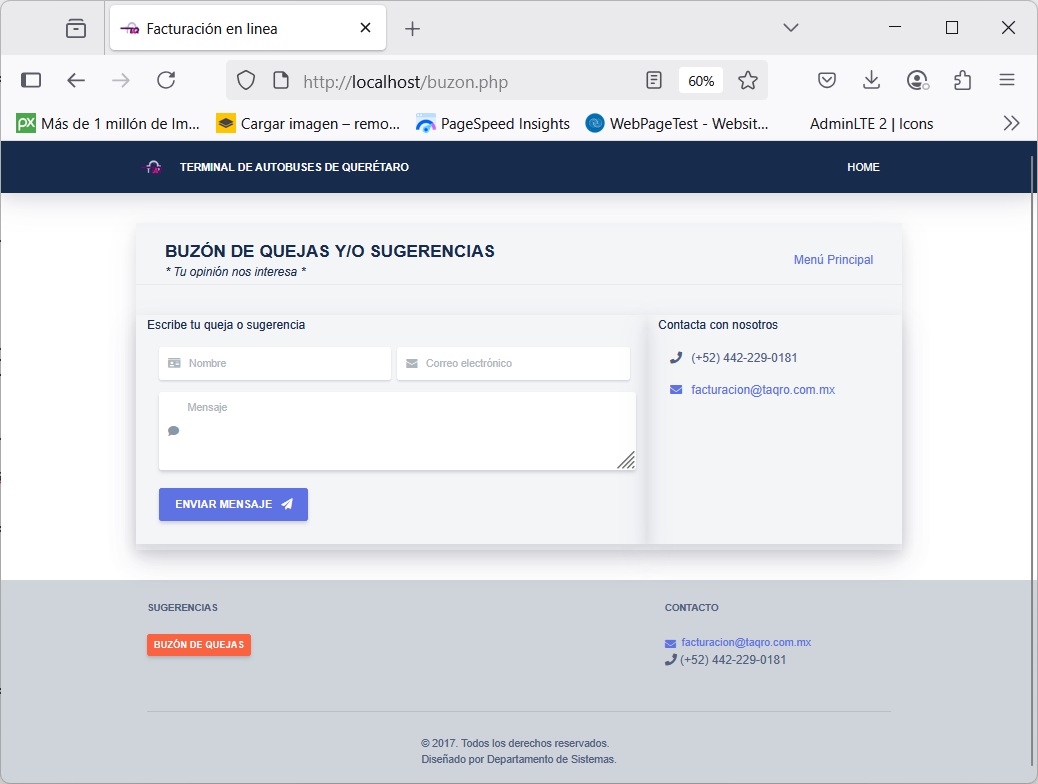
Task: Click HOME in the navigation bar
Action: coord(863,167)
